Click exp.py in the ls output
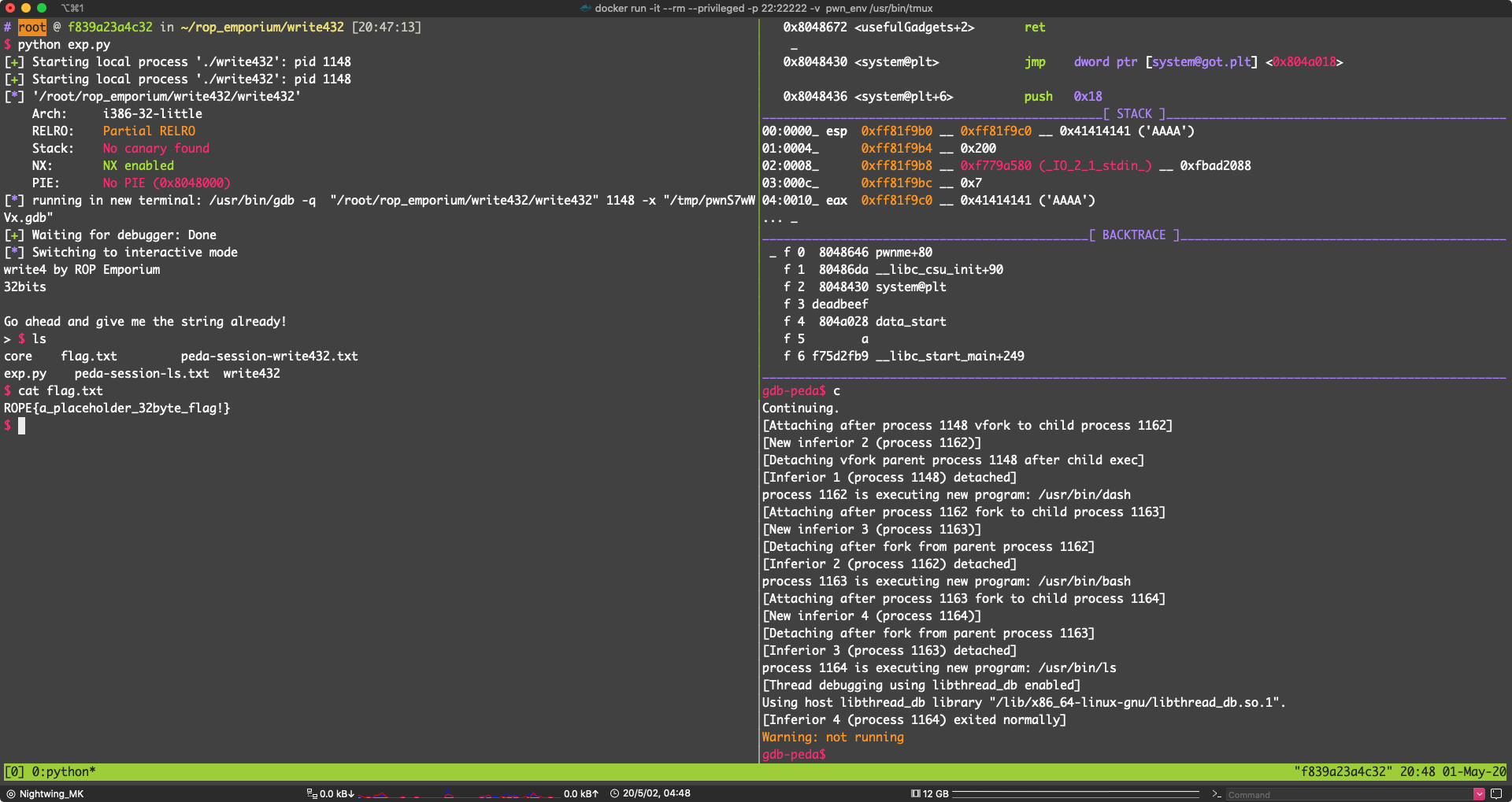This screenshot has height=802, width=1512. (25, 374)
